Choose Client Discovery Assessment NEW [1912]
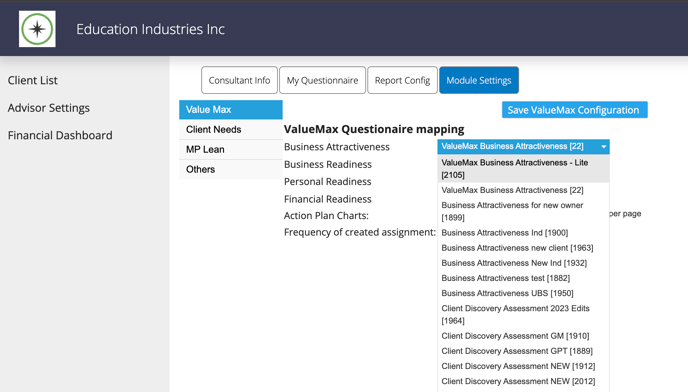This screenshot has height=392, width=688. [x=523, y=366]
